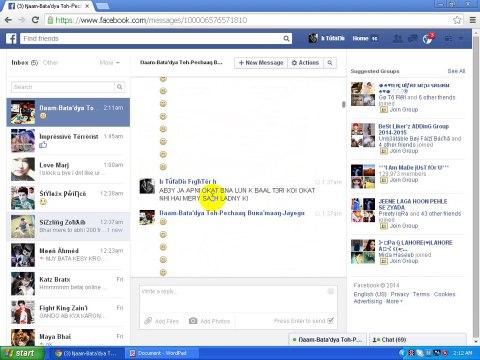Open the Fight King Zain'i conversation
Screen dimensions: 480x360
68,312
